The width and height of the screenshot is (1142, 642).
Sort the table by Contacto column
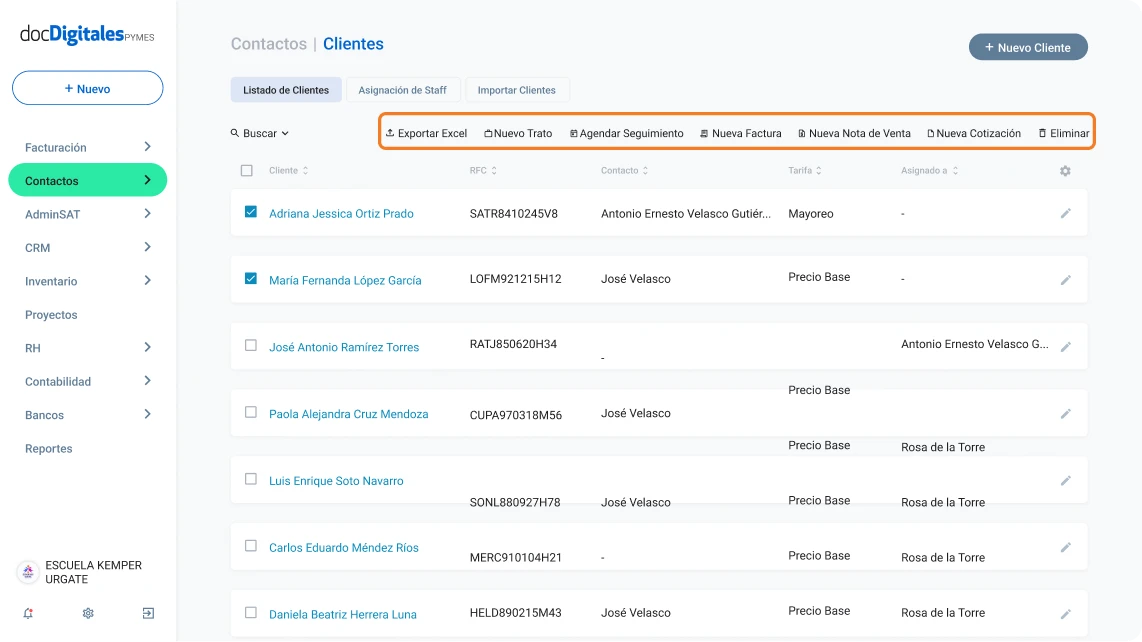pos(624,171)
